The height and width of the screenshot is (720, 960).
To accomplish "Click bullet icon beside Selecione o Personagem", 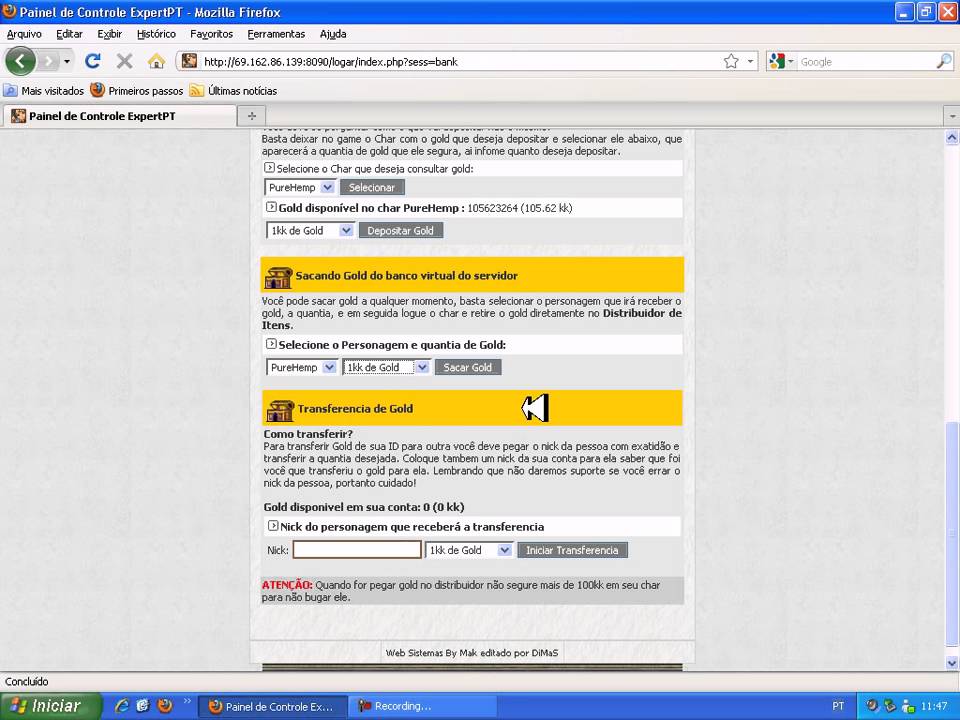I will (271, 344).
